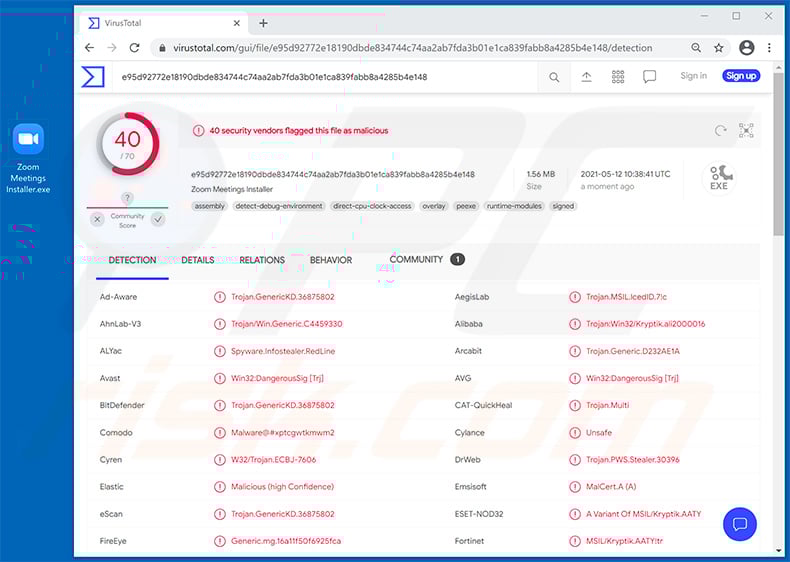Screen dimensions: 790x562
Task: Open the apps grid icon
Action: (618, 77)
